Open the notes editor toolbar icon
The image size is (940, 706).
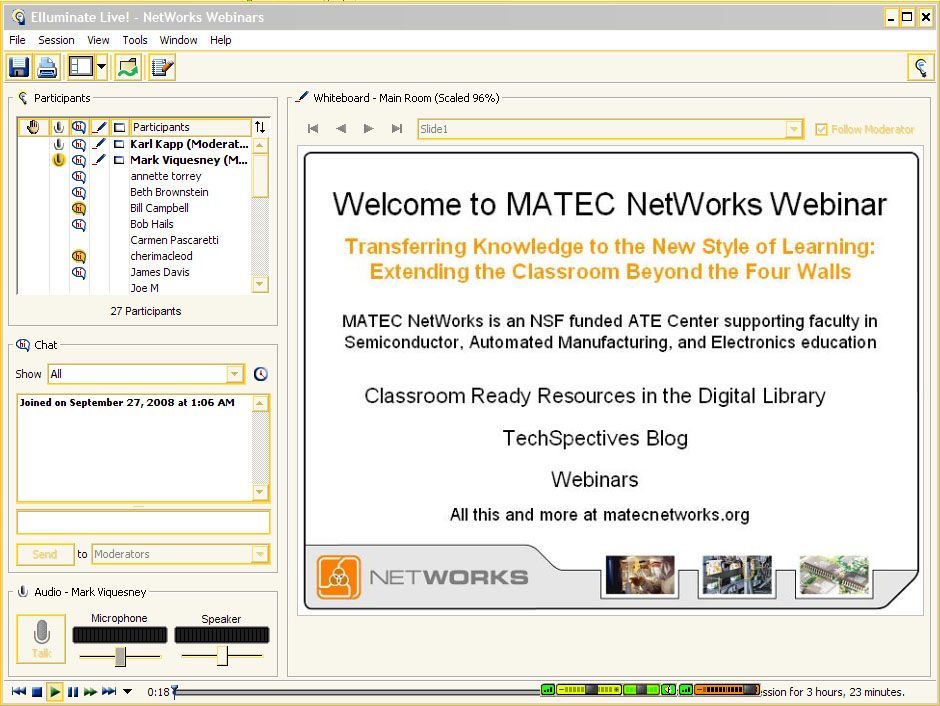162,67
